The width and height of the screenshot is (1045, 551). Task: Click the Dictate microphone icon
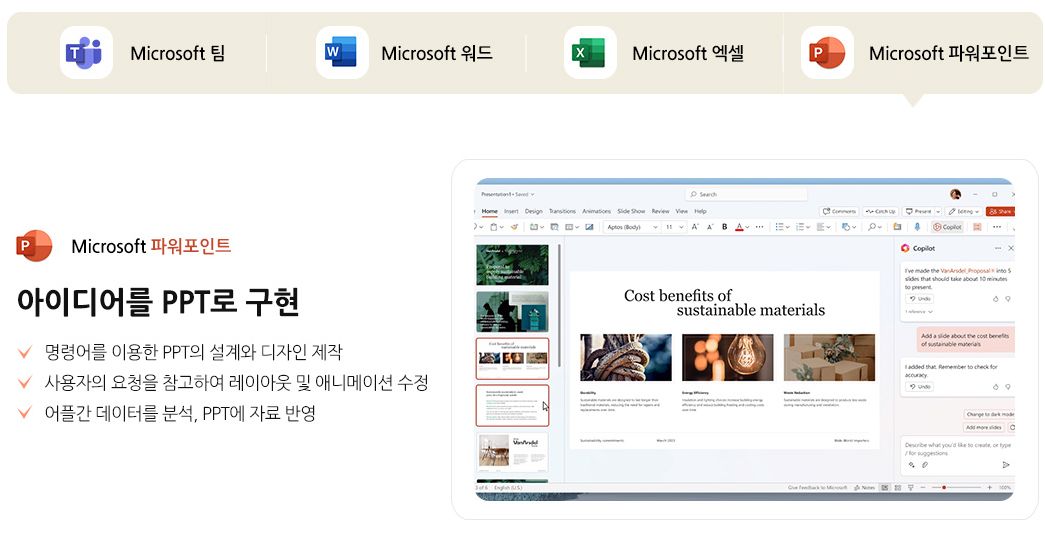917,227
